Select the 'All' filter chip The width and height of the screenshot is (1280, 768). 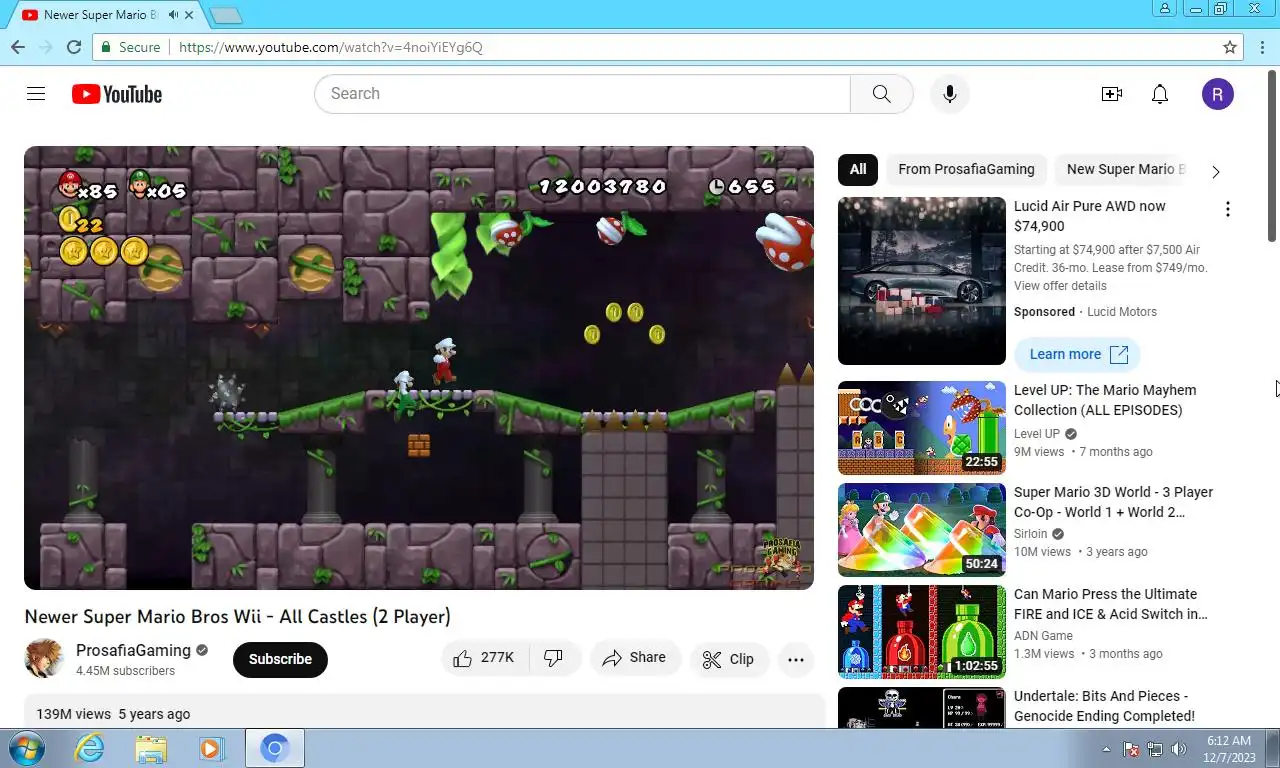coord(858,169)
